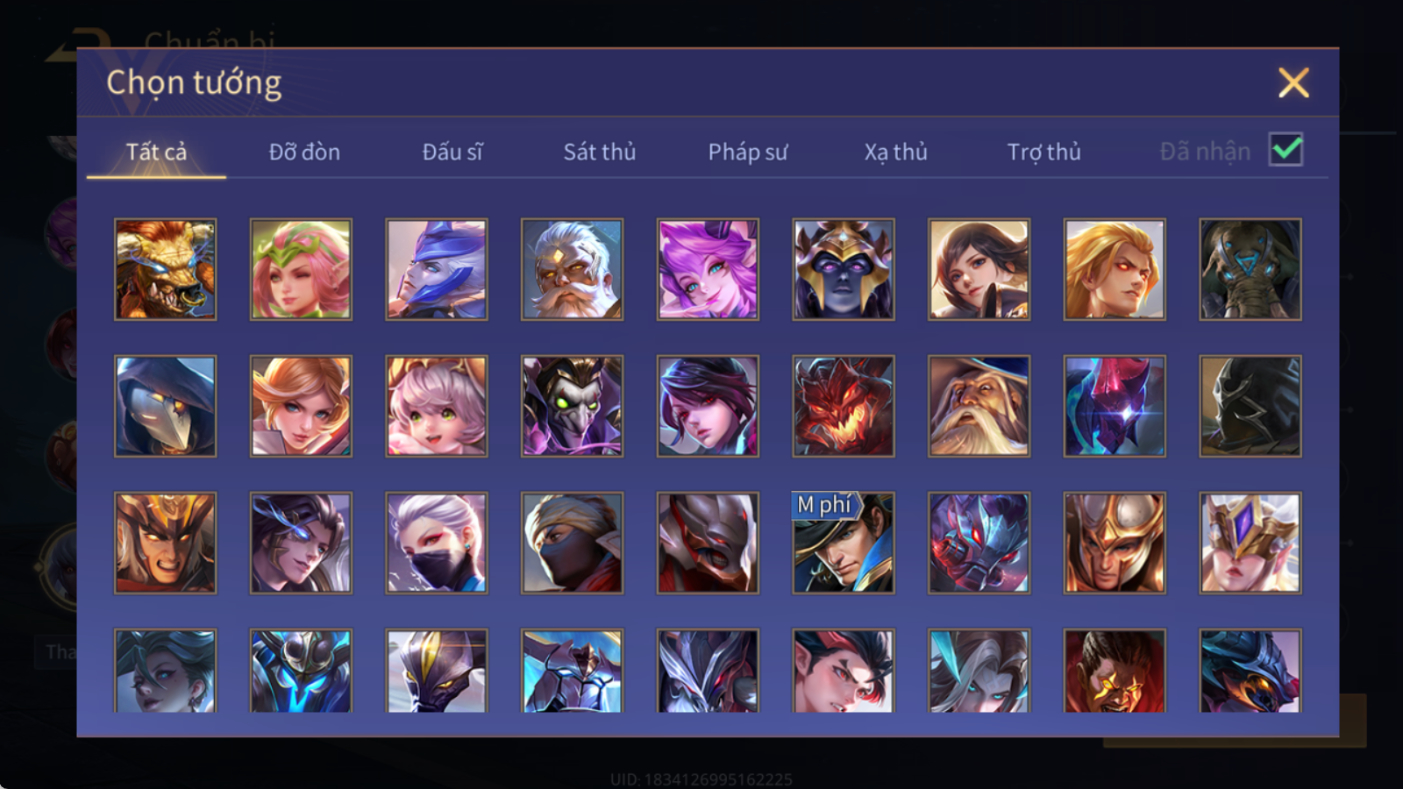
Task: Pick the golden-helmet Spartan warrior hero
Action: pos(1114,543)
